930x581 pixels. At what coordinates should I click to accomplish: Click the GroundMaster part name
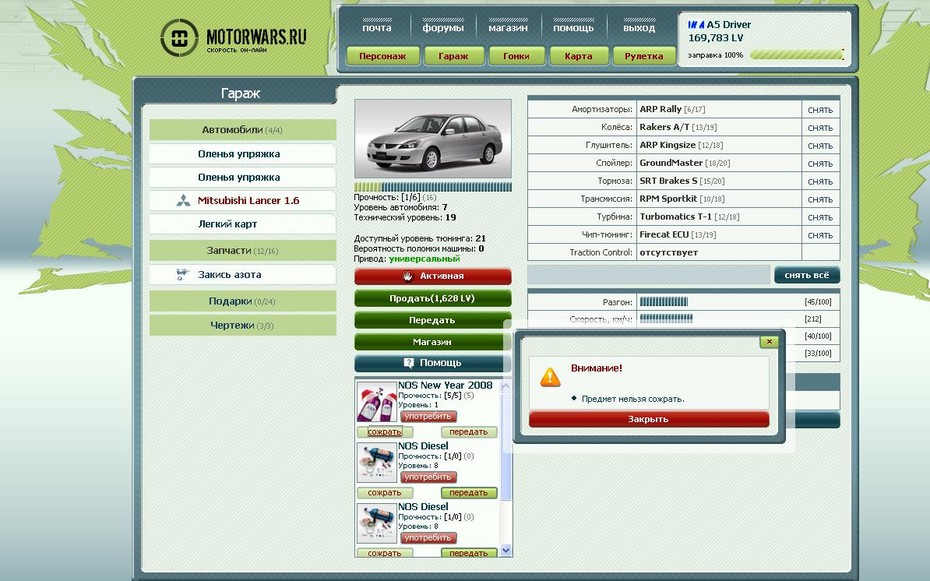[671, 162]
